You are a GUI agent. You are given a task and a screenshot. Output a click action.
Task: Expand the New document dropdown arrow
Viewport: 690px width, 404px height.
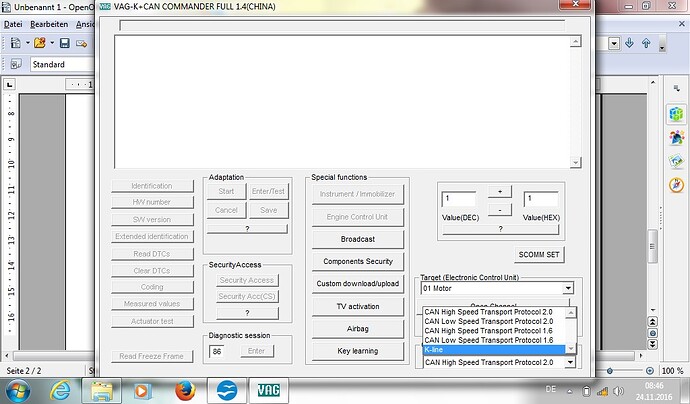click(27, 43)
